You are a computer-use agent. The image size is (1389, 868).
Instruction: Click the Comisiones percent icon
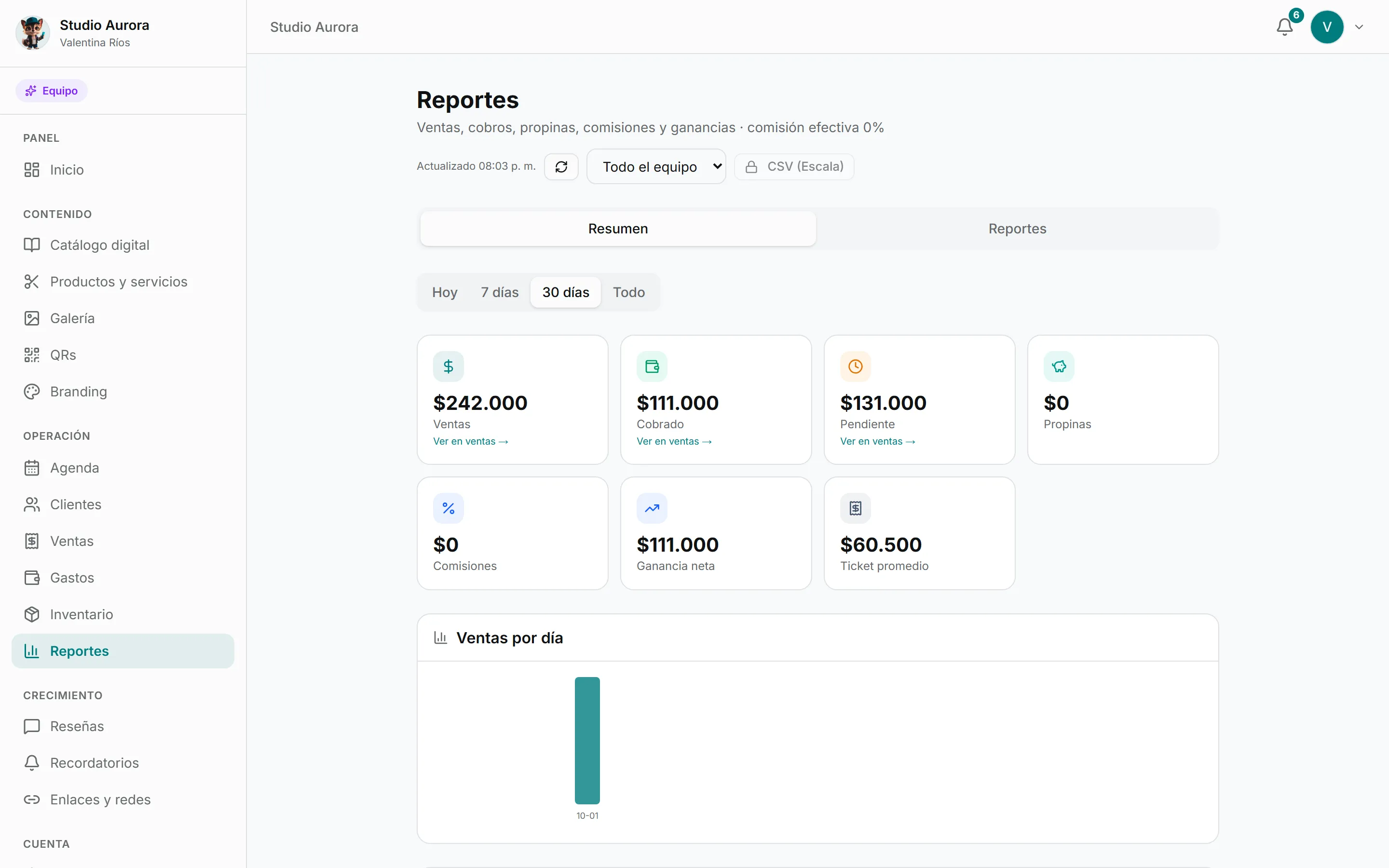tap(448, 508)
